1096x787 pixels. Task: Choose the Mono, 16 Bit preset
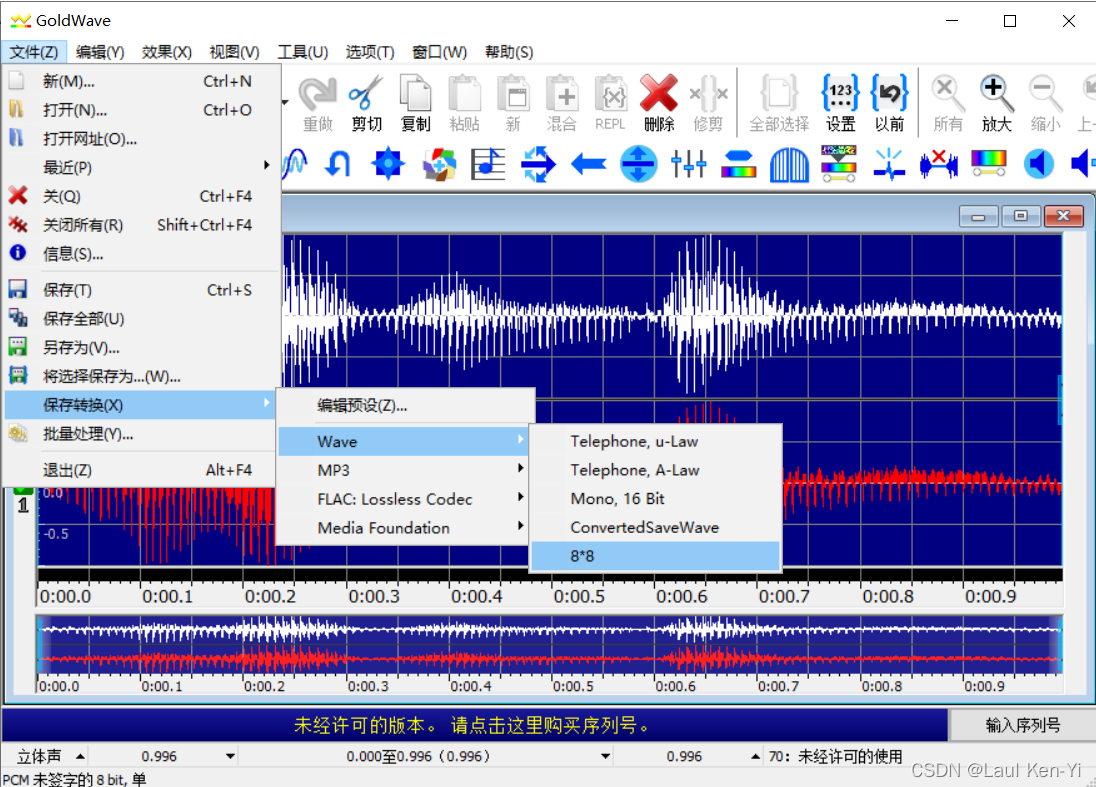click(655, 498)
